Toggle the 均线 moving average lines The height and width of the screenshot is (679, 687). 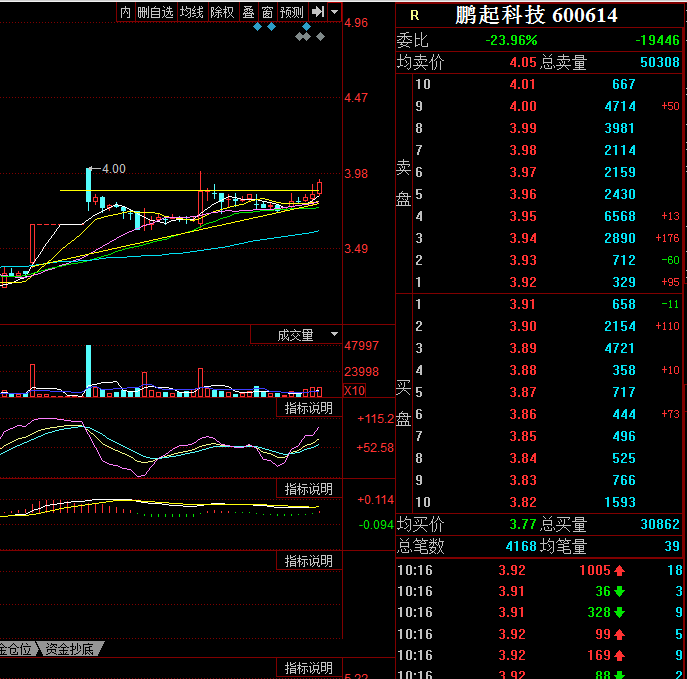coord(192,12)
